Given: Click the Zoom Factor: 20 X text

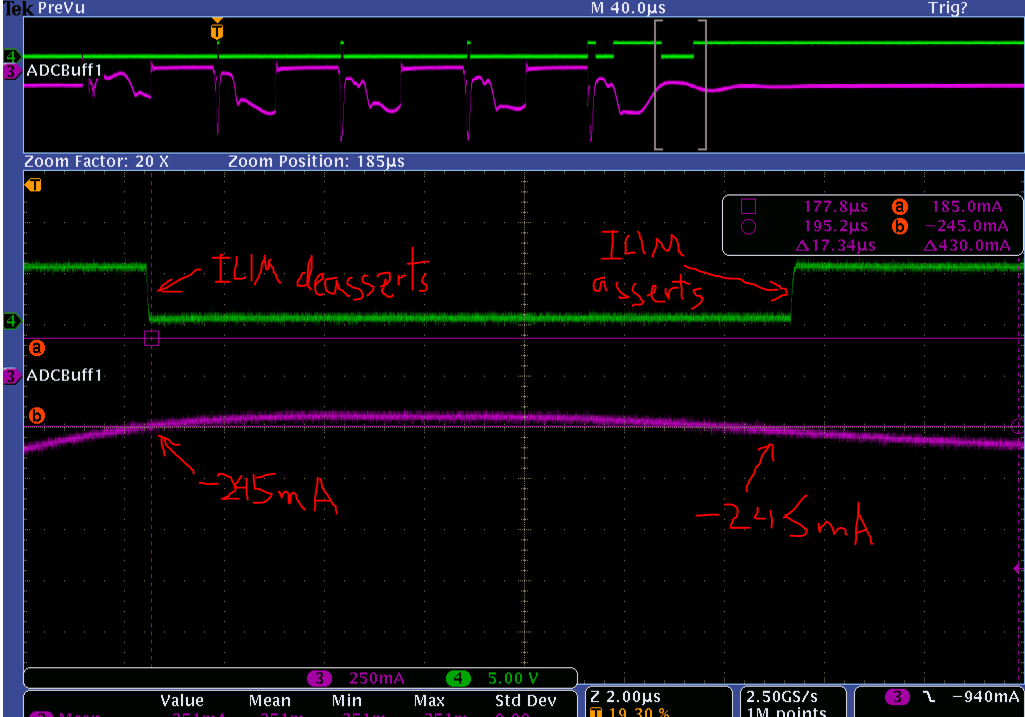Looking at the screenshot, I should 96,161.
